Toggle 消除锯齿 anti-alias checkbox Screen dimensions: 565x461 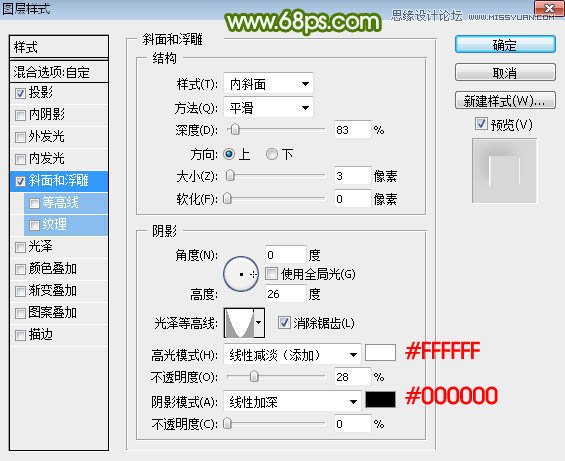pos(284,323)
